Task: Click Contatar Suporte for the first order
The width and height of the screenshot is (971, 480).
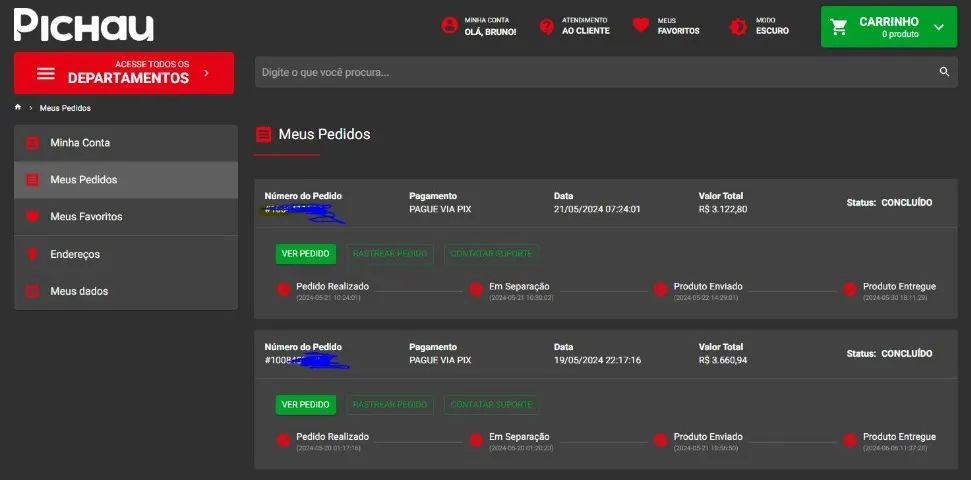Action: pyautogui.click(x=491, y=254)
